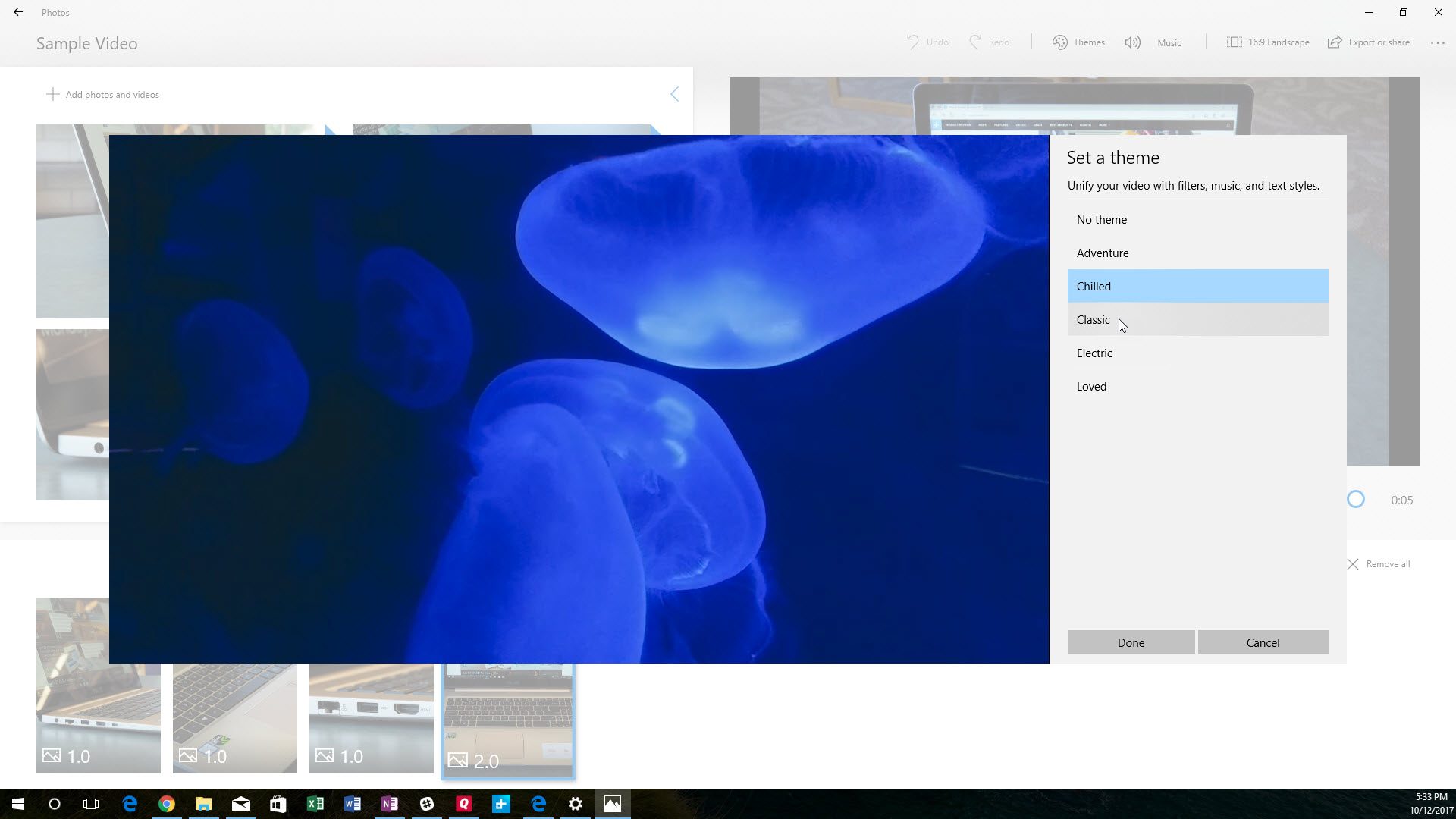Viewport: 1456px width, 819px height.
Task: Choose the Electric theme
Action: tap(1197, 353)
